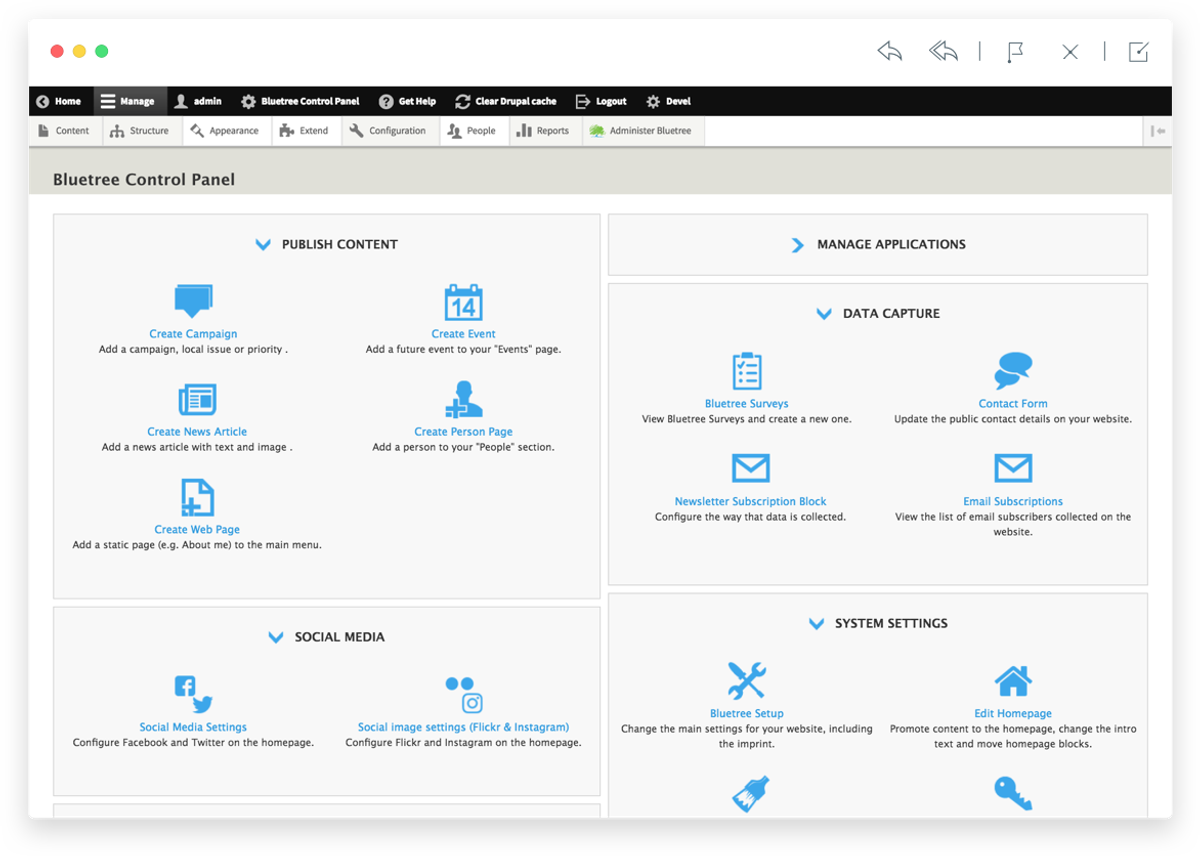
Task: Click the Create Event calendar icon
Action: coord(463,302)
